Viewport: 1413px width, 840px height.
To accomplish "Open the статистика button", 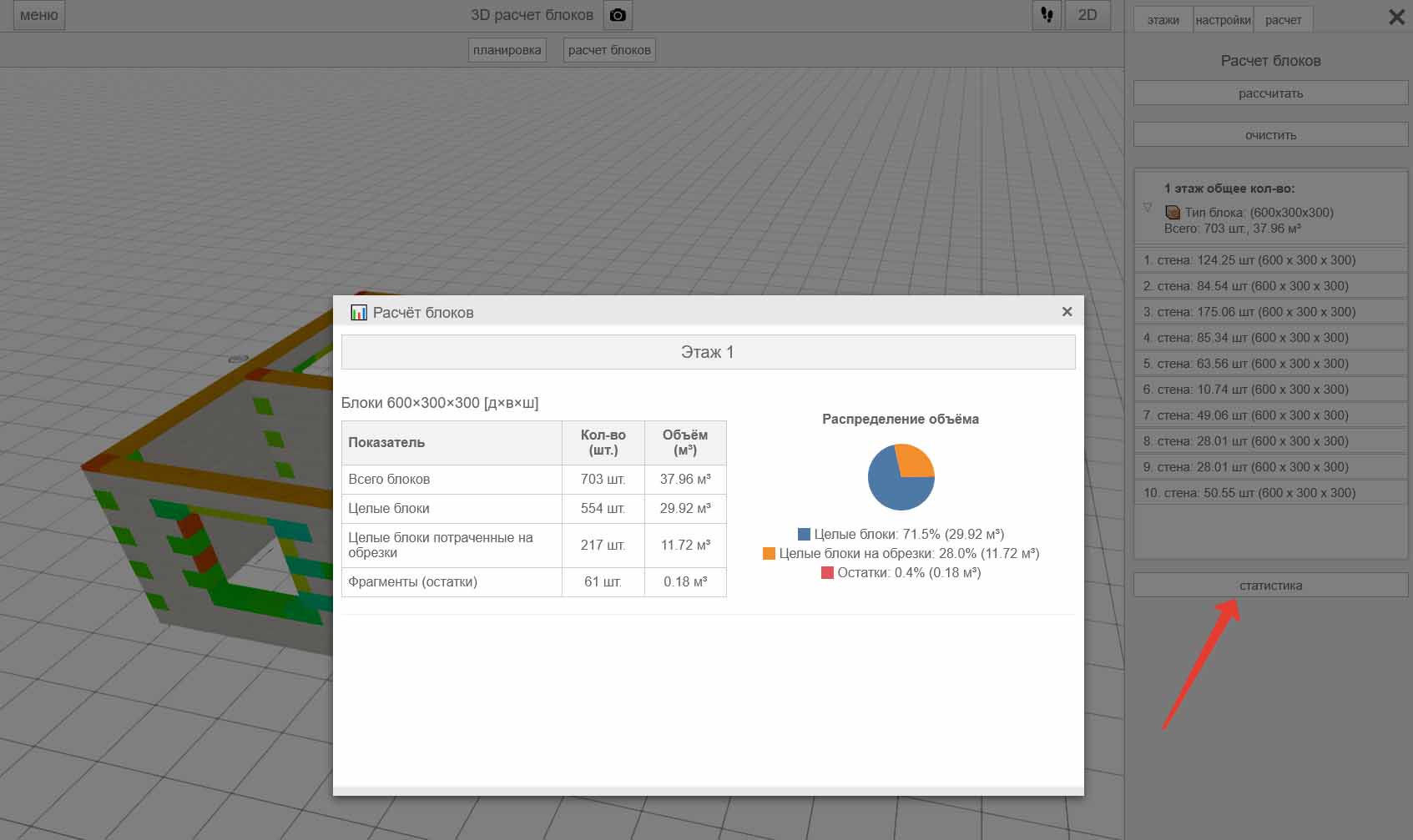I will pyautogui.click(x=1270, y=586).
